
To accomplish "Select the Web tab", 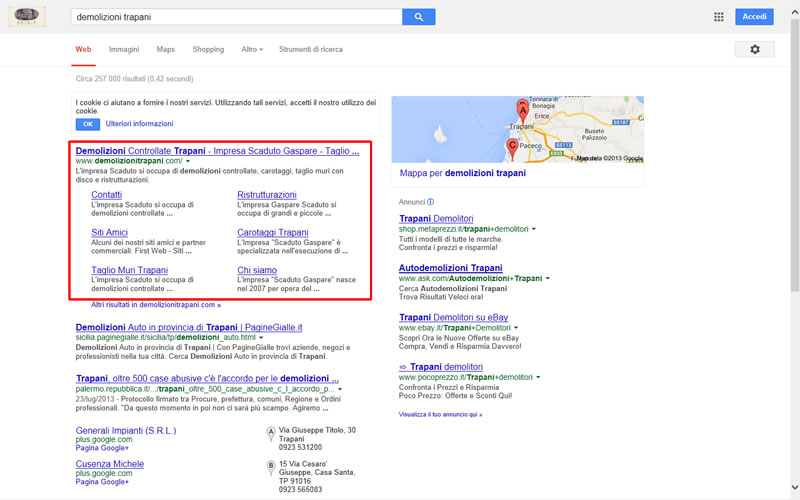I will [83, 49].
